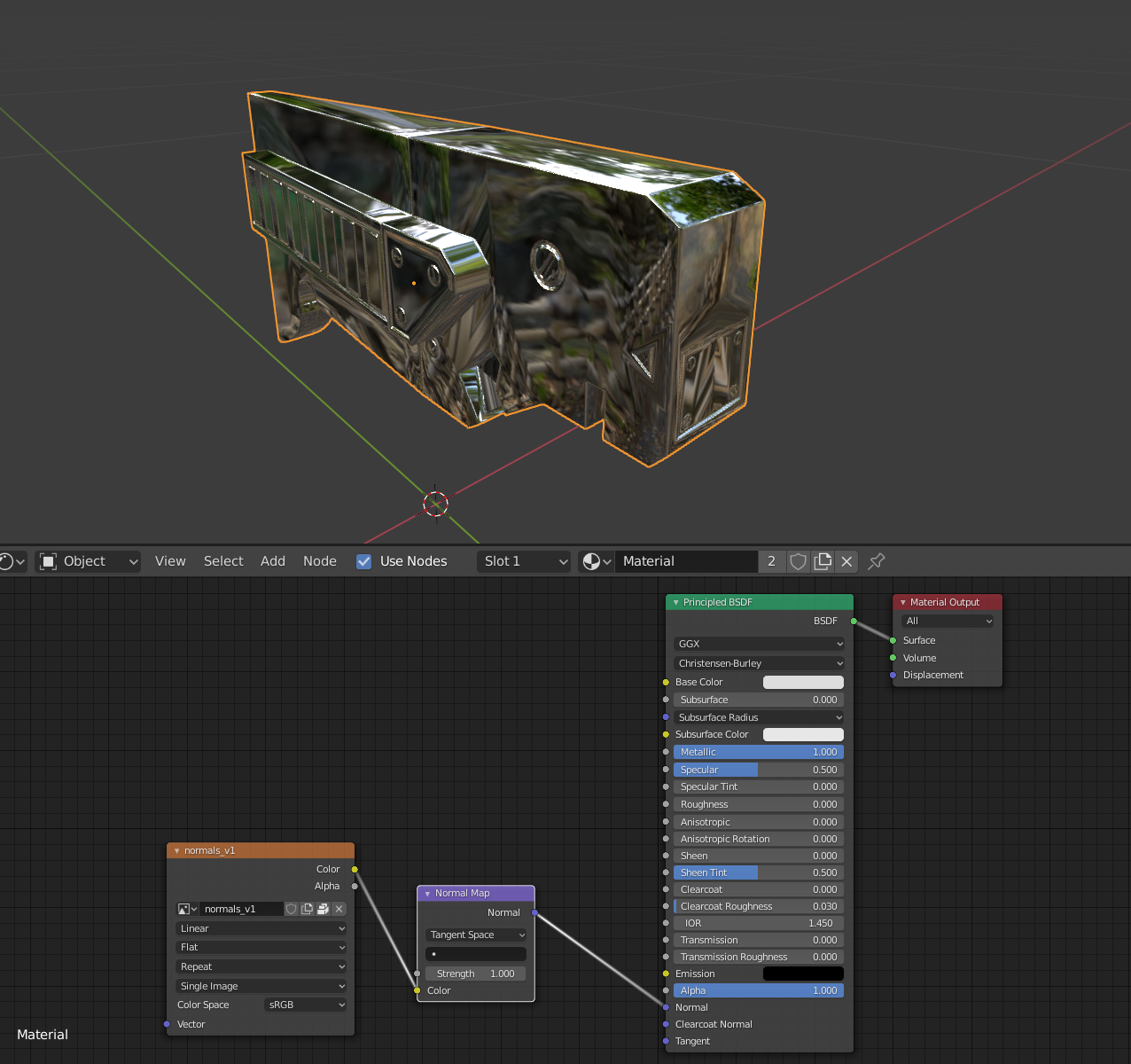Click the Material name field

point(686,561)
